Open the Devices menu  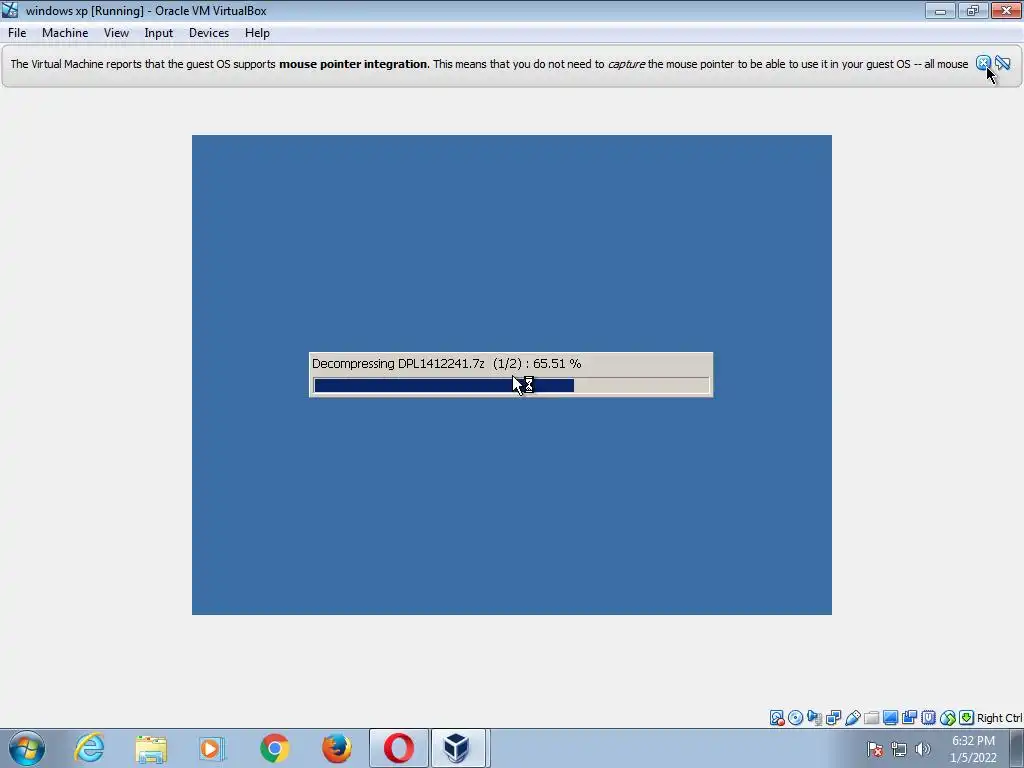(209, 33)
